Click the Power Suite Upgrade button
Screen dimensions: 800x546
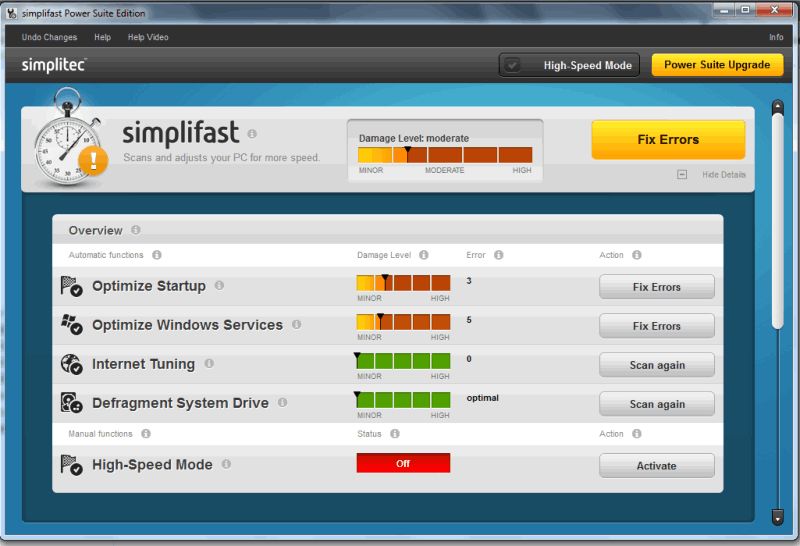point(717,65)
